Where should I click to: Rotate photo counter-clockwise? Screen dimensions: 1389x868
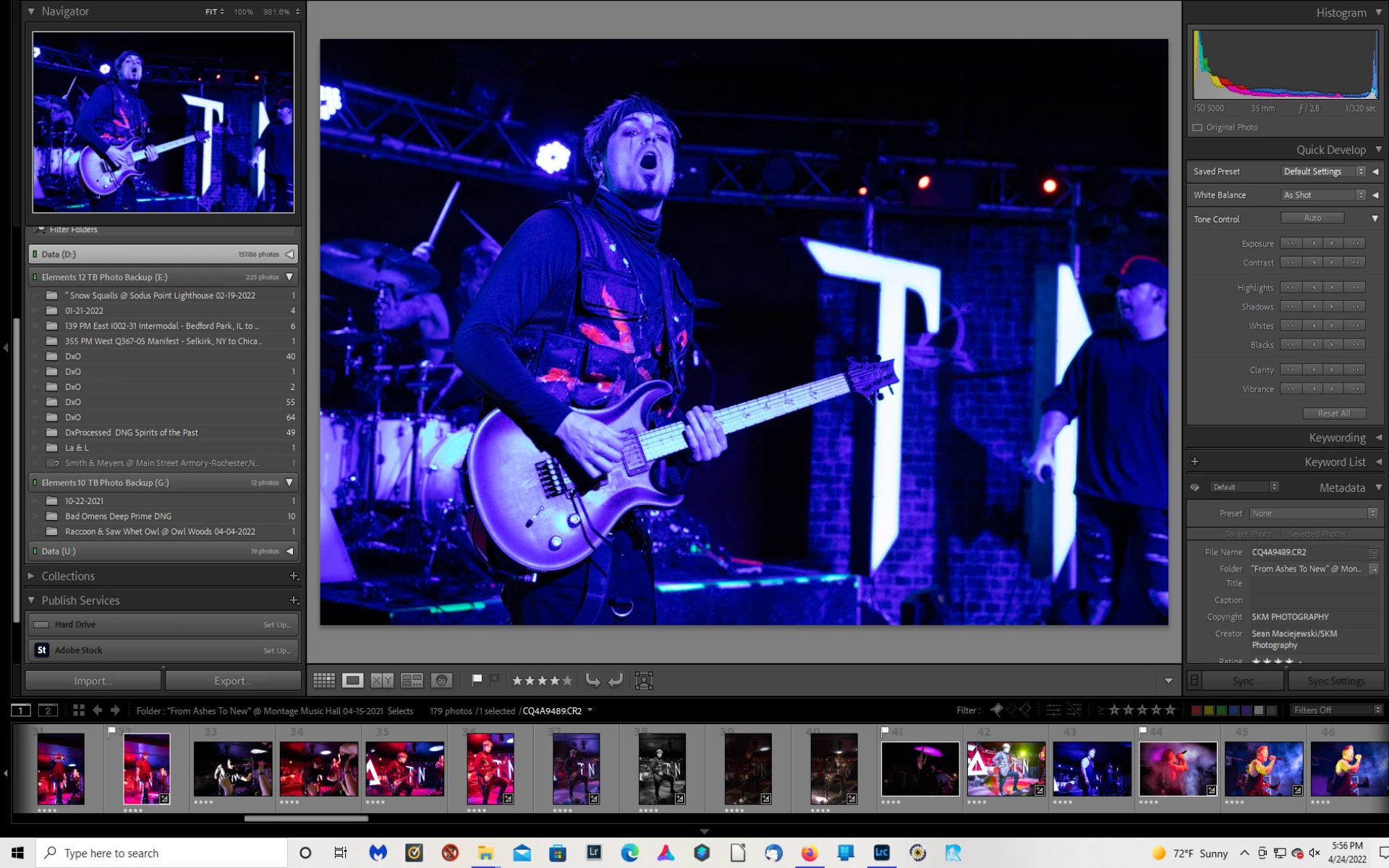point(592,680)
